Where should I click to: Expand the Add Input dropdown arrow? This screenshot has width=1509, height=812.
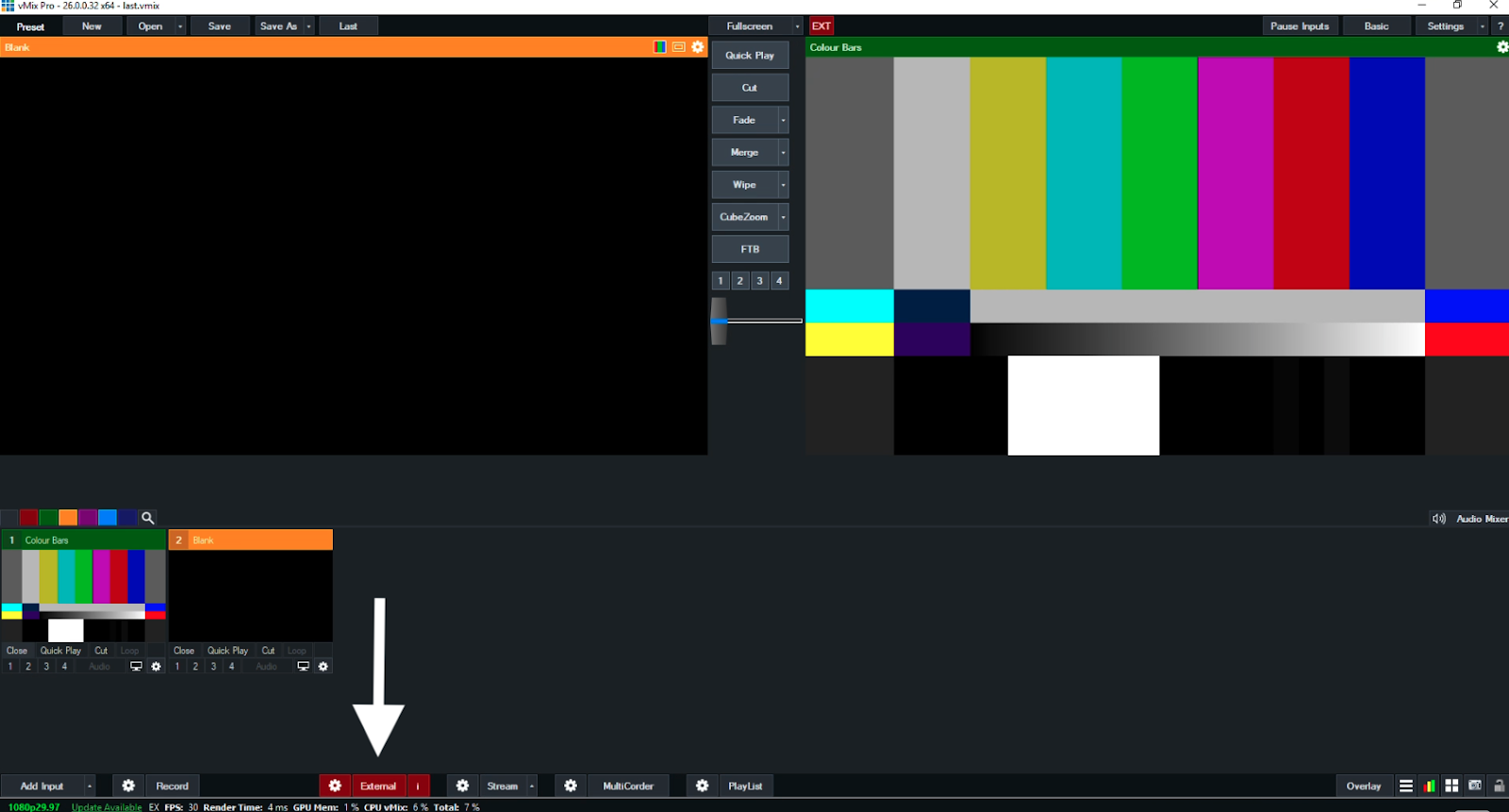tap(90, 786)
